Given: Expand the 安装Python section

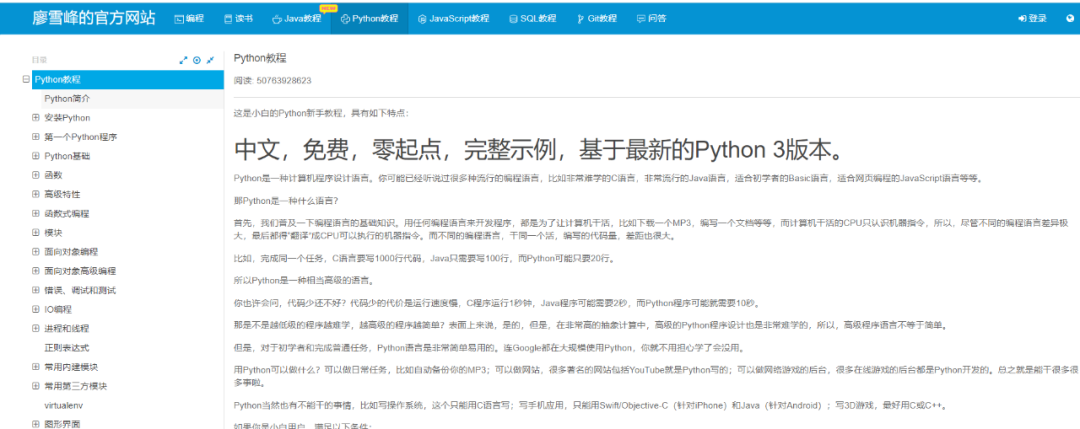Looking at the screenshot, I should point(36,118).
